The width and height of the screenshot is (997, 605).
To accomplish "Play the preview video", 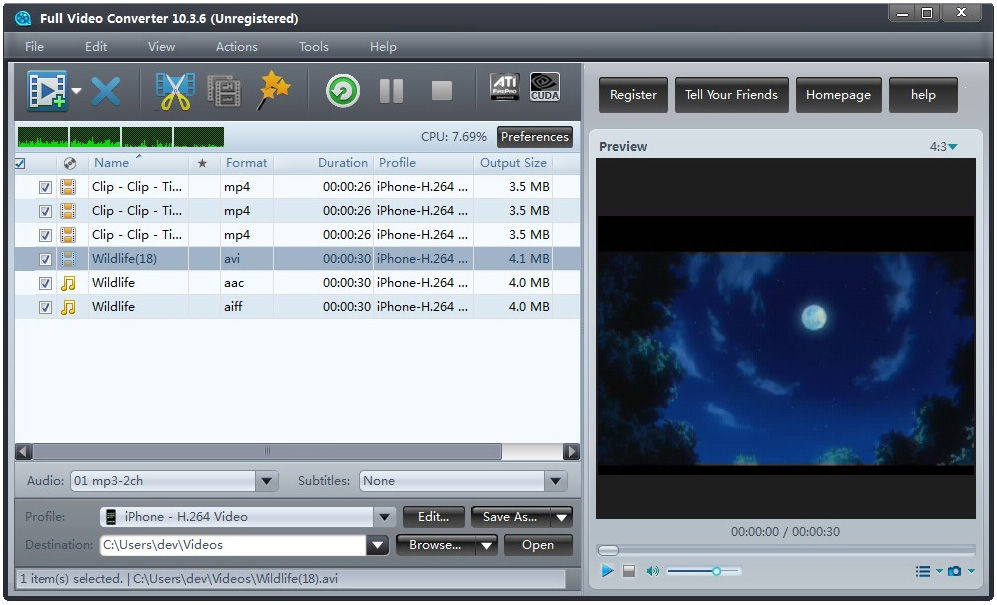I will point(607,571).
